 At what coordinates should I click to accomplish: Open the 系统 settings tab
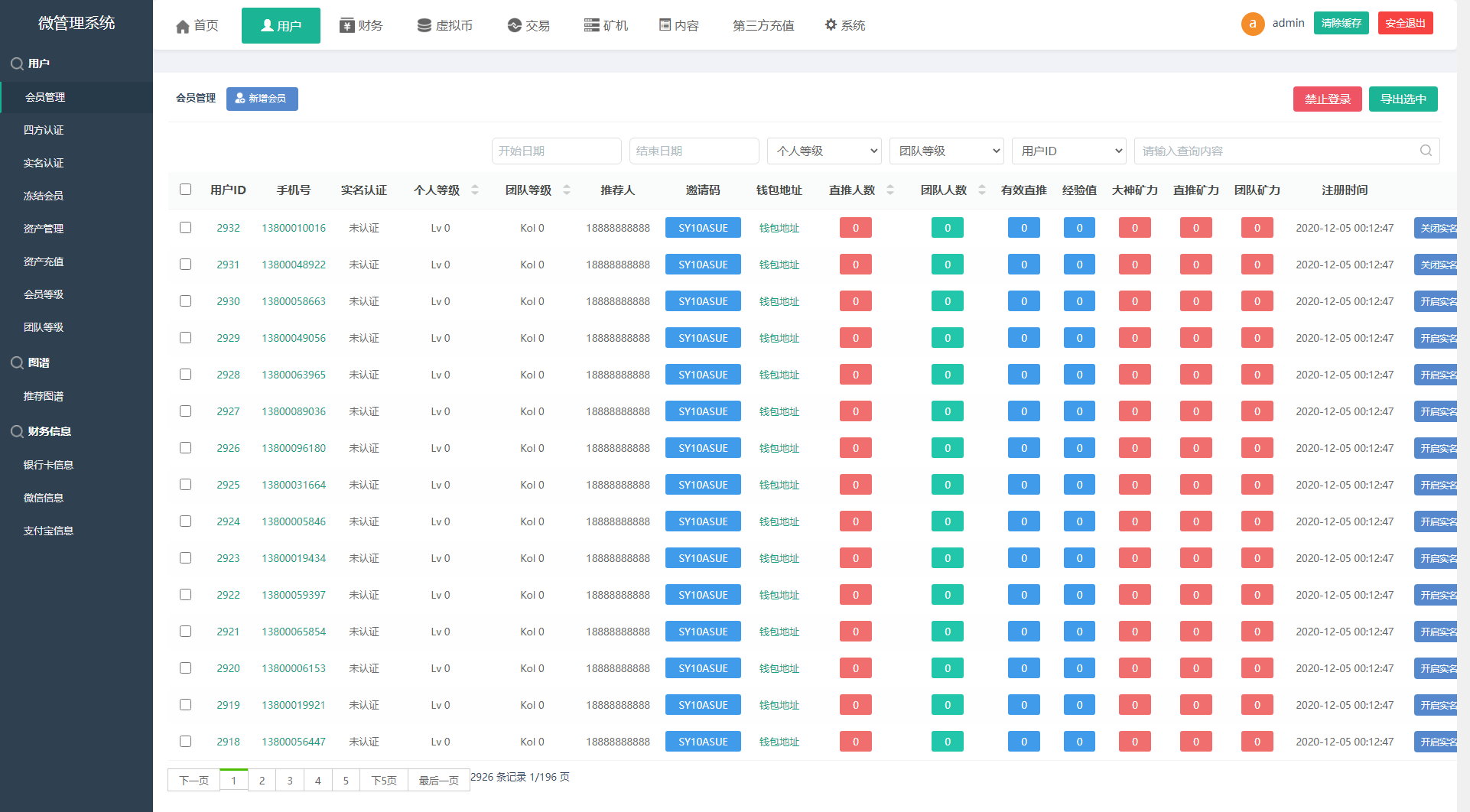[x=845, y=26]
